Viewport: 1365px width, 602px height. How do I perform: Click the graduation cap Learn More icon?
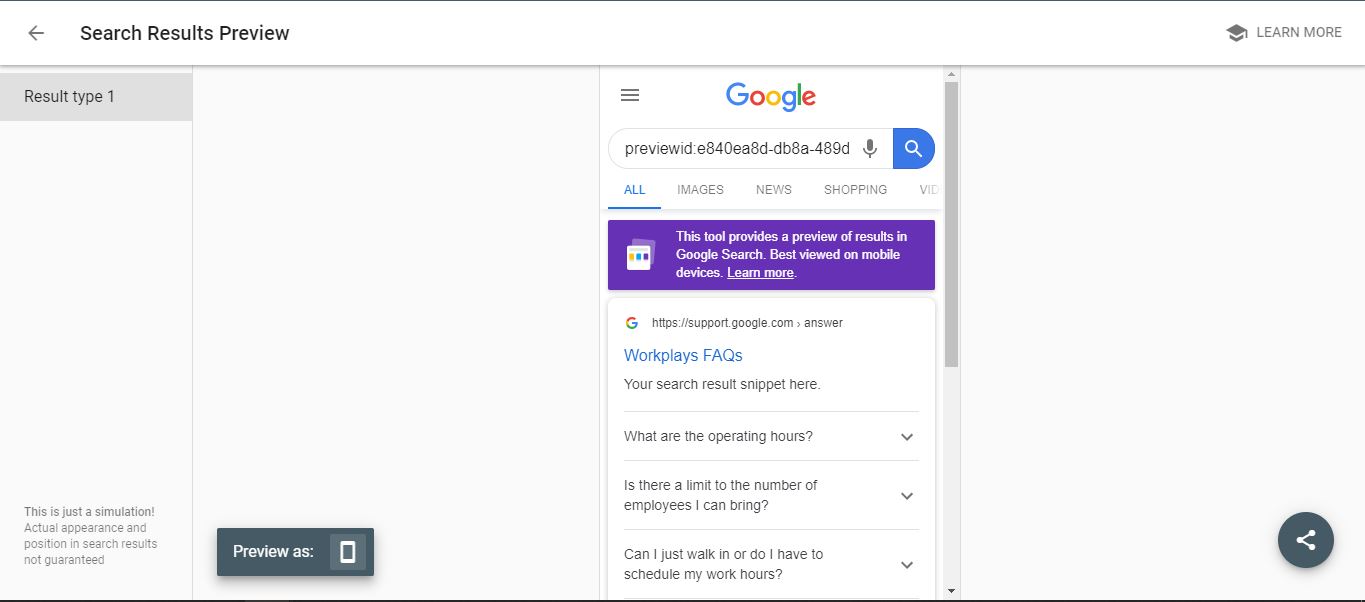click(x=1236, y=33)
